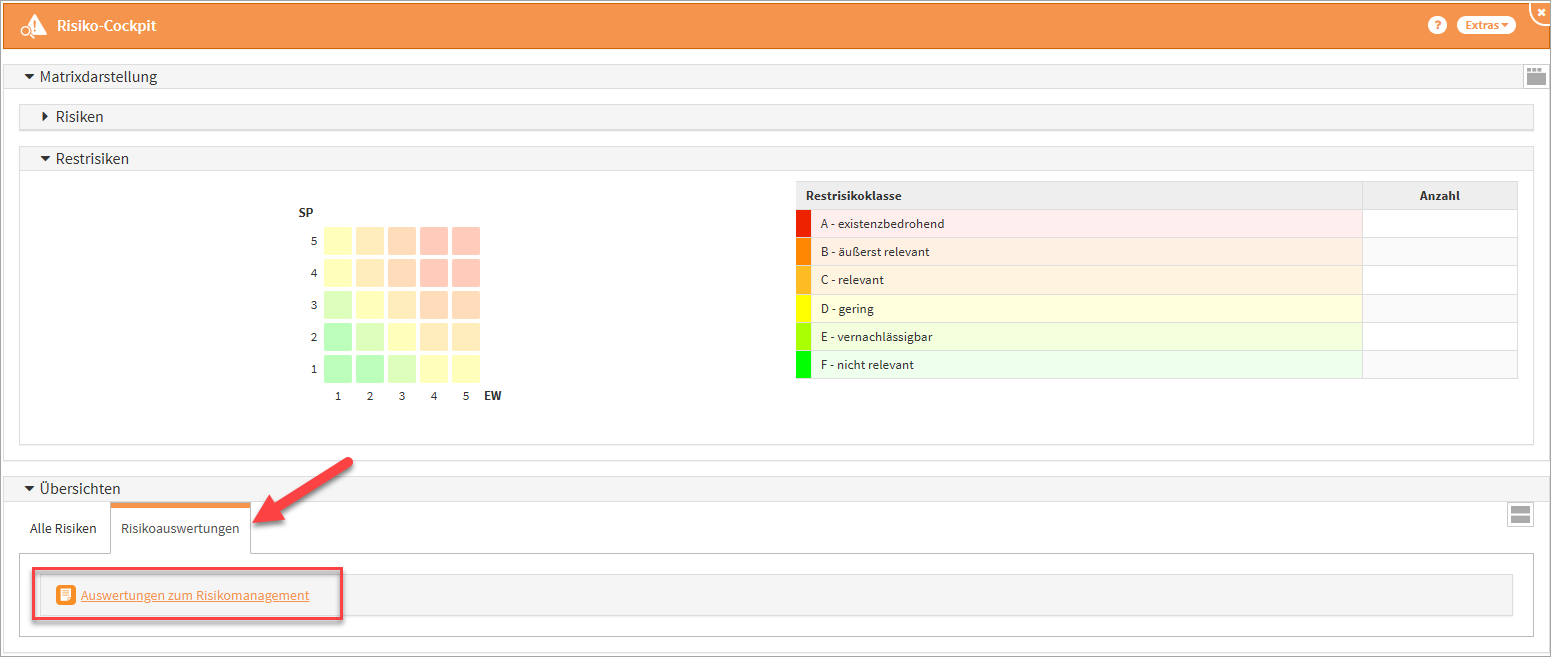
Task: Click the green swatch for F - nicht relevant
Action: tap(803, 365)
